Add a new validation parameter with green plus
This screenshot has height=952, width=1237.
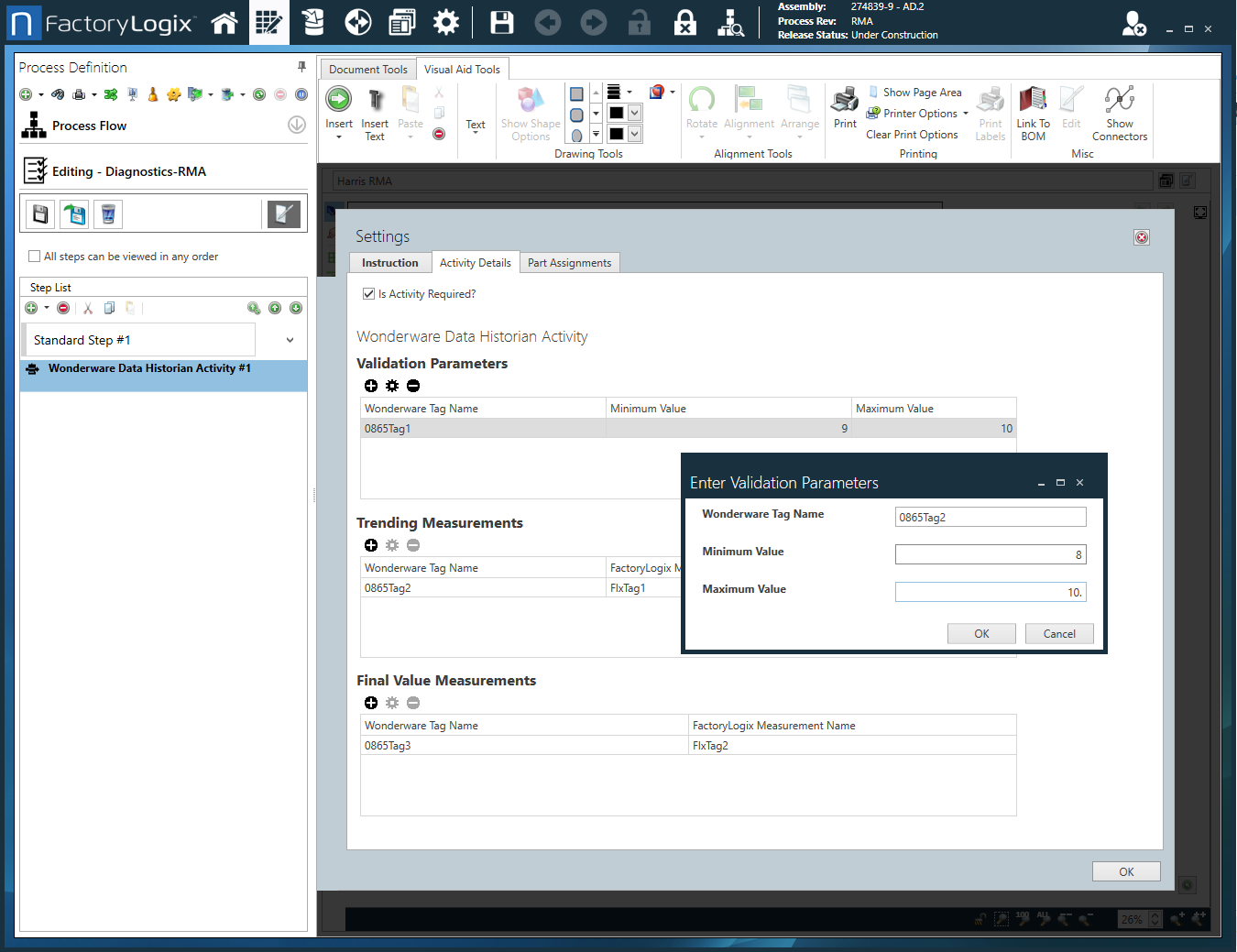pos(370,385)
